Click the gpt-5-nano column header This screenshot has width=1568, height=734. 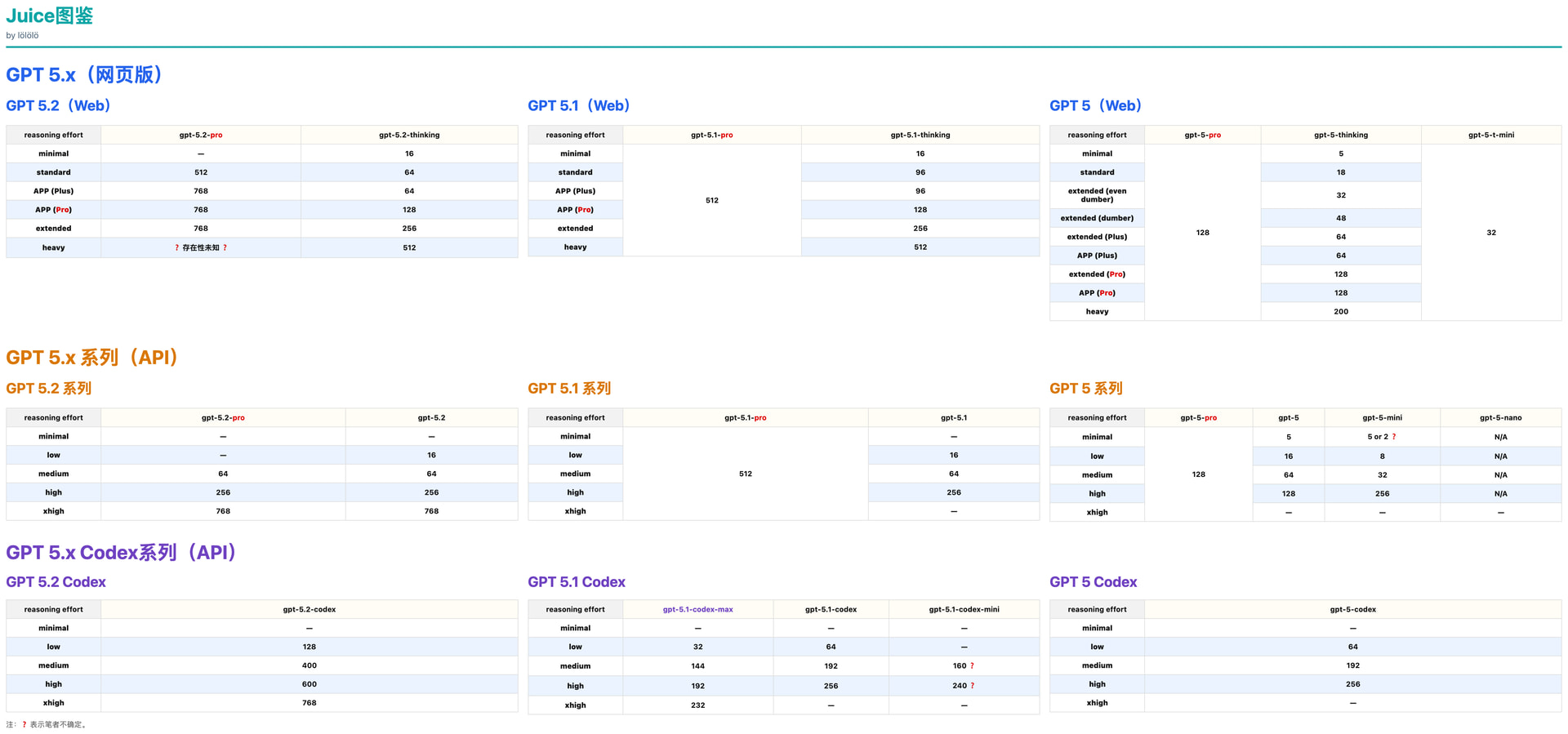(x=1500, y=418)
